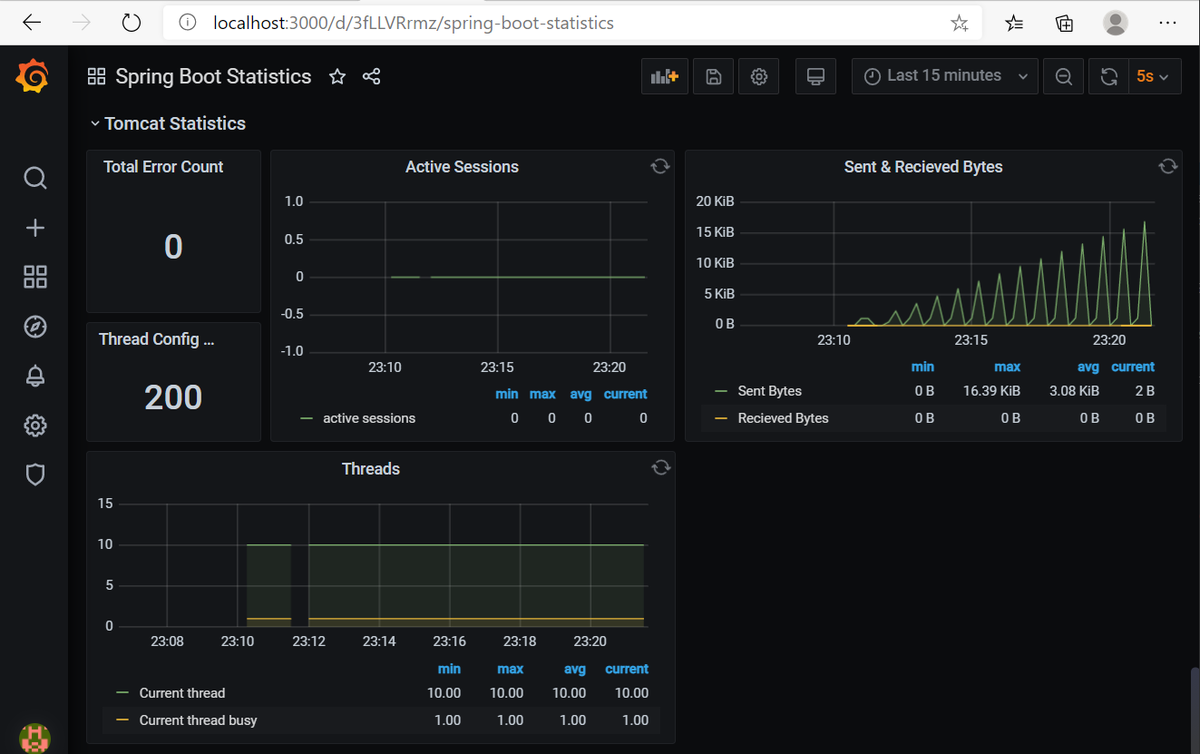The width and height of the screenshot is (1200, 754).
Task: Save the dashboard with disk icon
Action: pyautogui.click(x=714, y=77)
